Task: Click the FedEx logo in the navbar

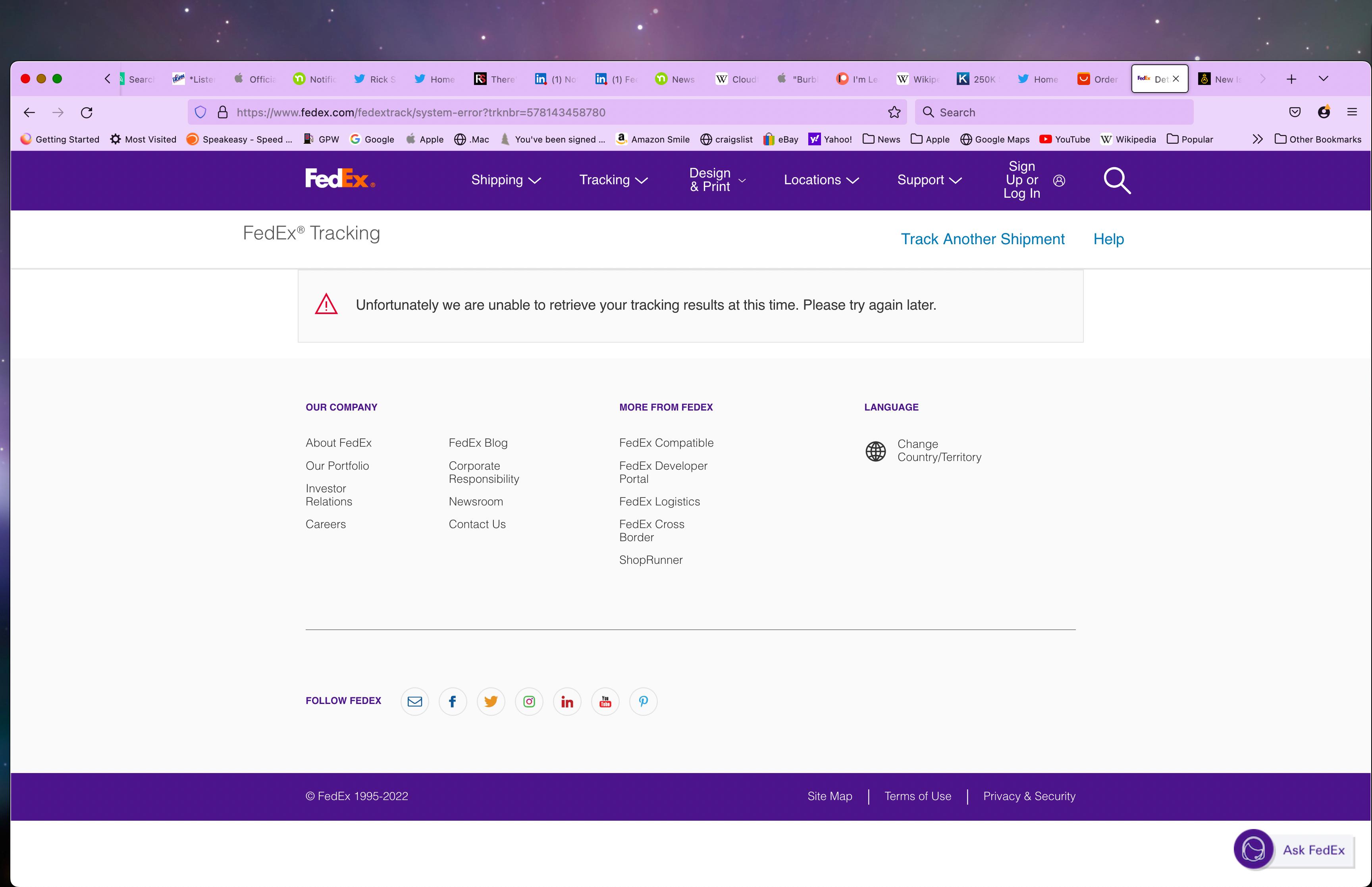Action: click(340, 179)
